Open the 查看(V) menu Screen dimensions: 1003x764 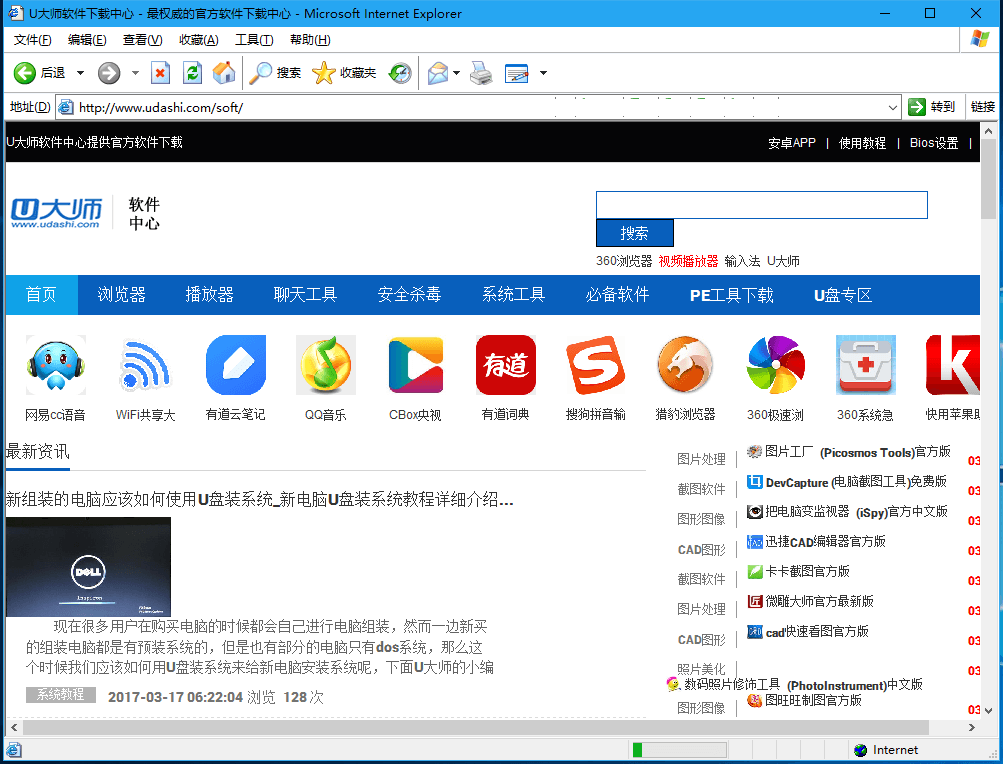[142, 40]
